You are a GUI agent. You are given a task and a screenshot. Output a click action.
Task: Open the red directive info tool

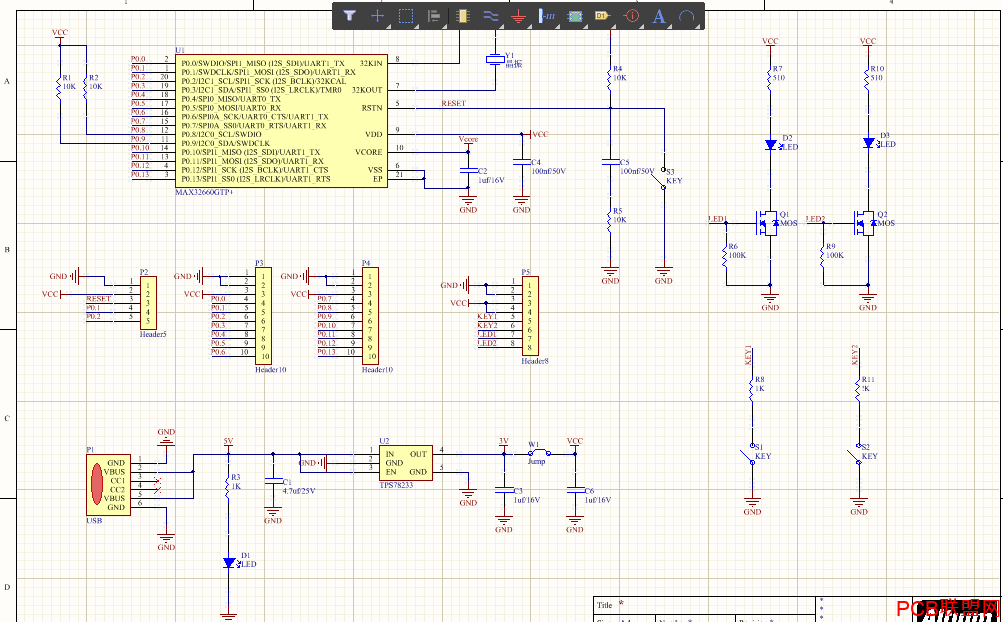point(631,16)
